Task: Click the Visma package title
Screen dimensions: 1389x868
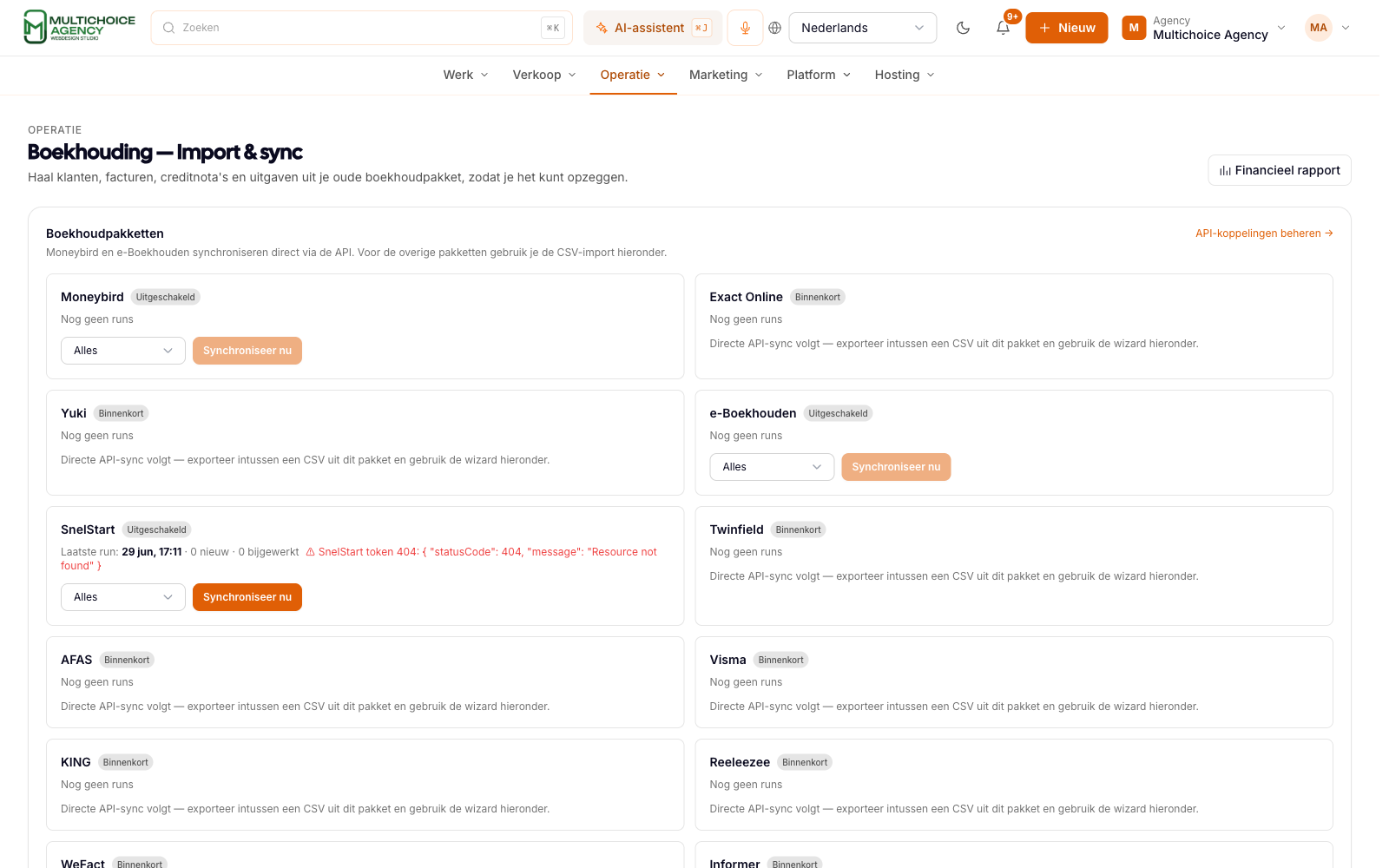Action: [x=728, y=660]
